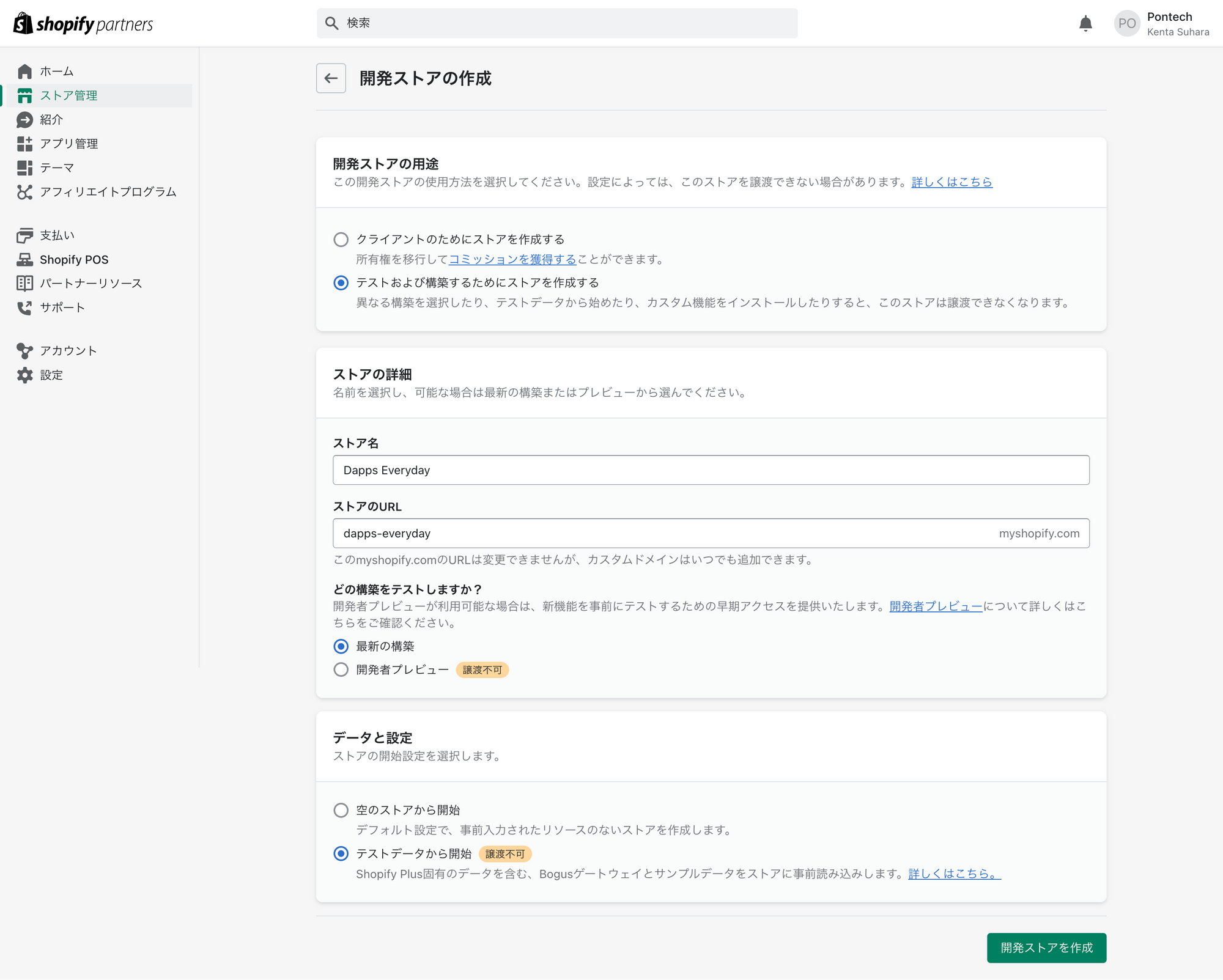The height and width of the screenshot is (980, 1223).
Task: Open 設定 menu item
Action: click(51, 375)
